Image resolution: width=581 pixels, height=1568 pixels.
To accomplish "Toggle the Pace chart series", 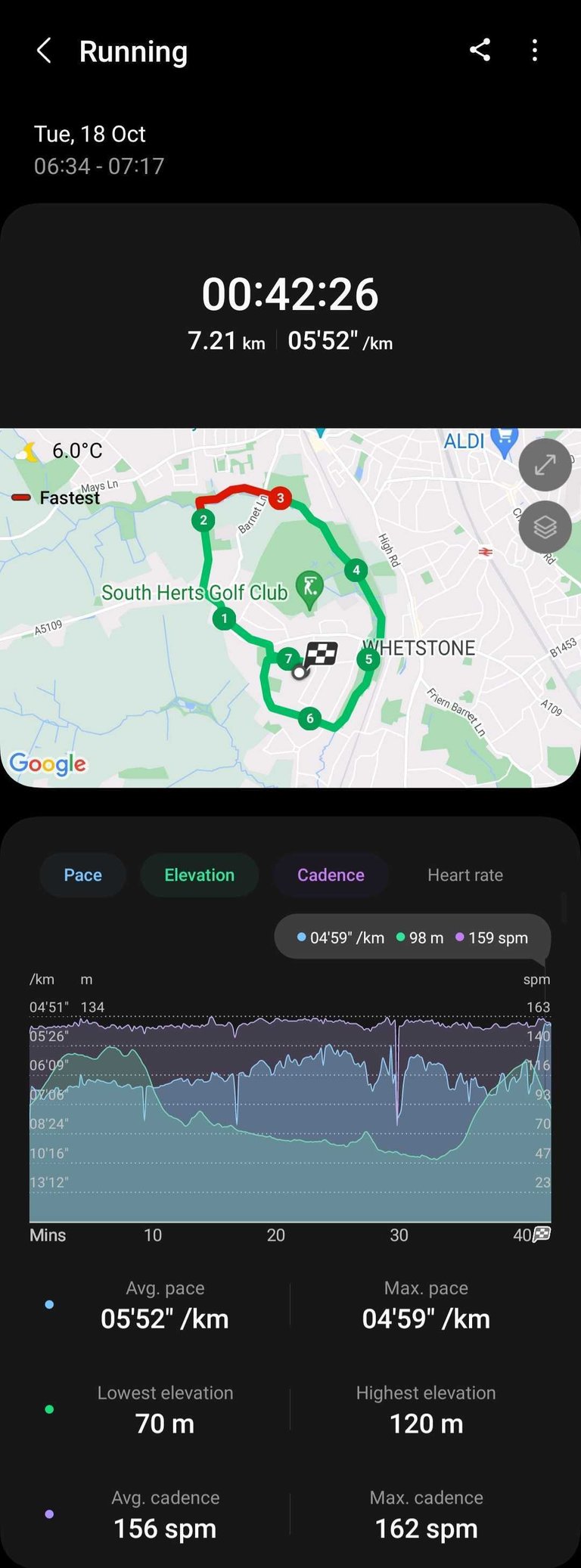I will point(82,875).
